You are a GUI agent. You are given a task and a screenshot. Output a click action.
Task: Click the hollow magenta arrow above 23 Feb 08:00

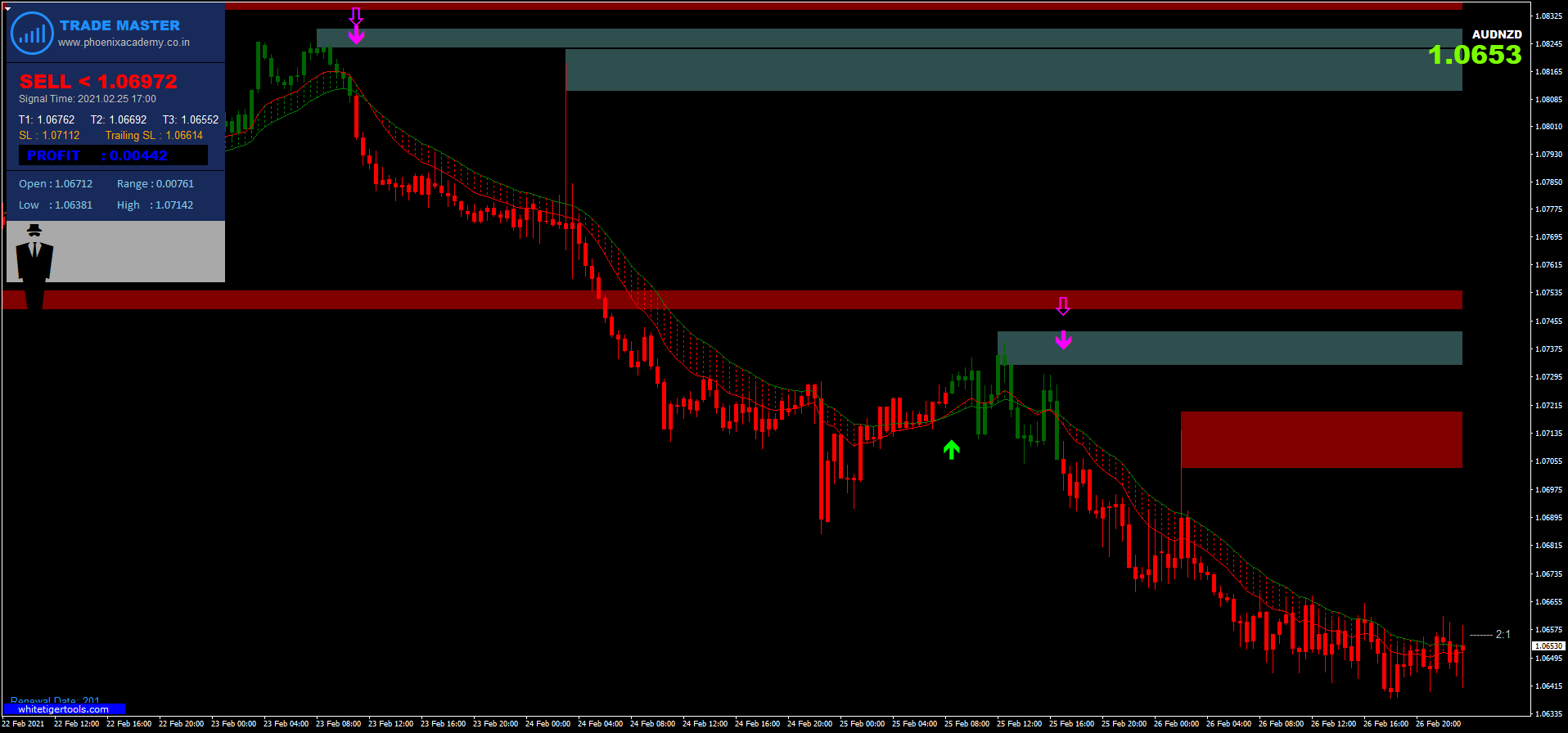click(356, 16)
